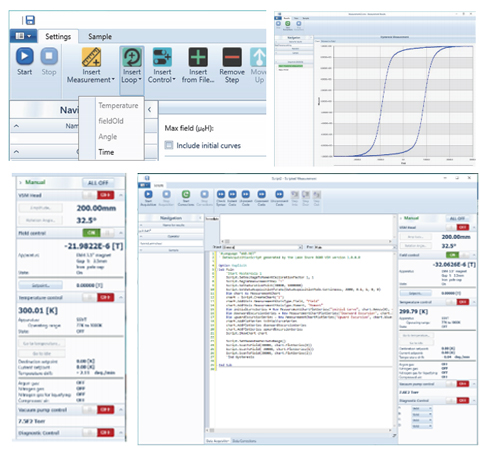Click the save floppy disk icon

pyautogui.click(x=30, y=20)
